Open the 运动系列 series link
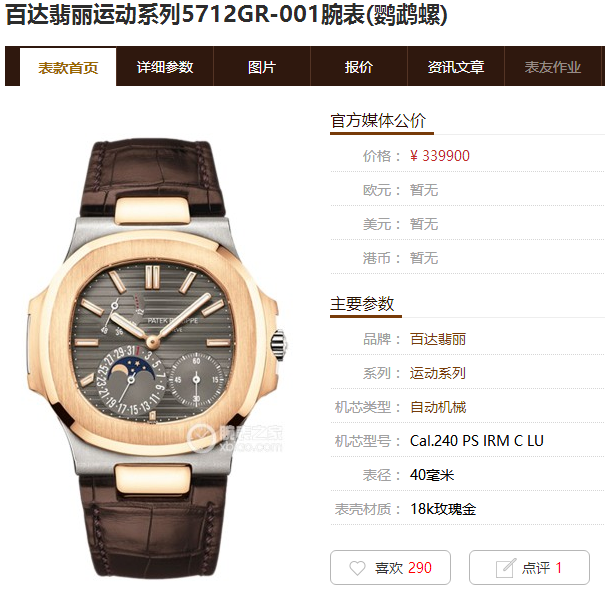The image size is (605, 589). [x=438, y=373]
